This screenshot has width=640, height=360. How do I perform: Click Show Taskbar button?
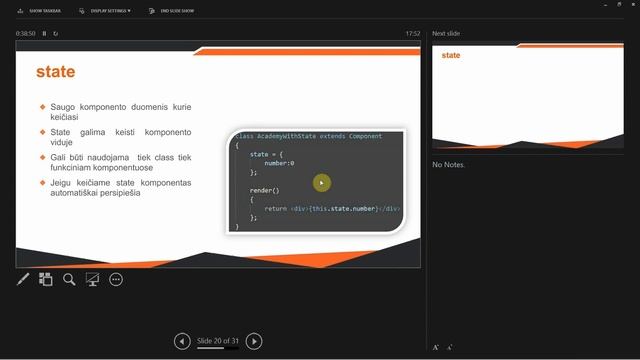tap(39, 11)
